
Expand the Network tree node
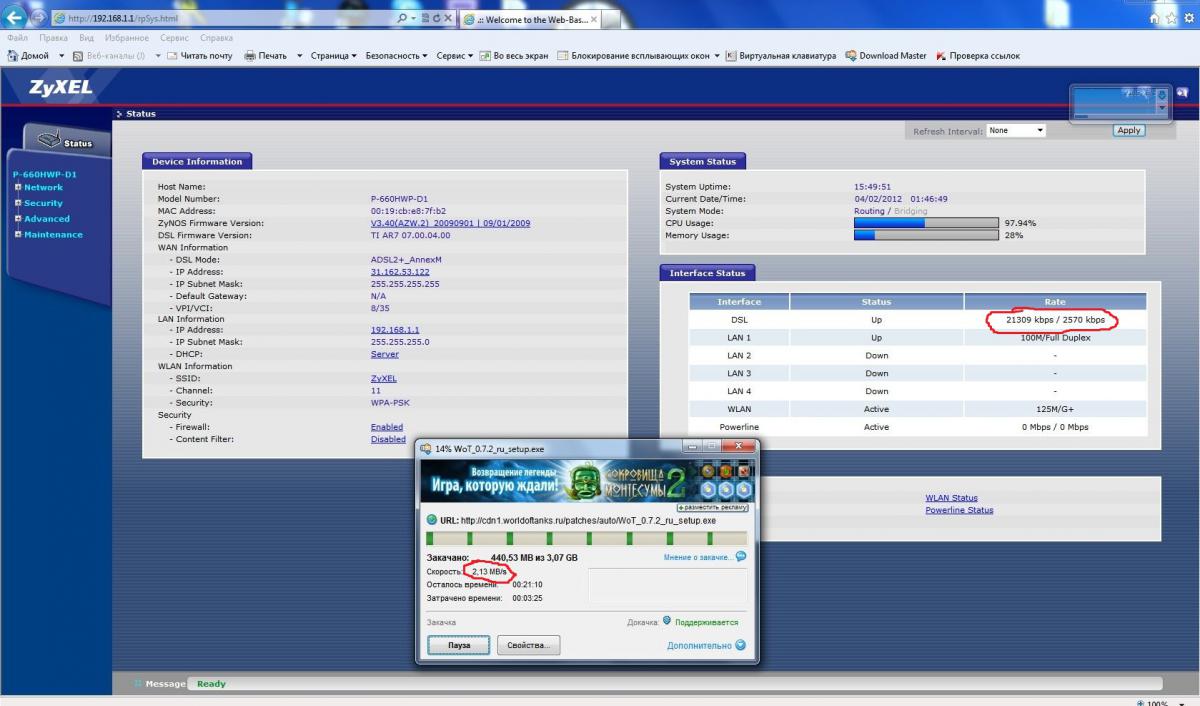(x=17, y=187)
